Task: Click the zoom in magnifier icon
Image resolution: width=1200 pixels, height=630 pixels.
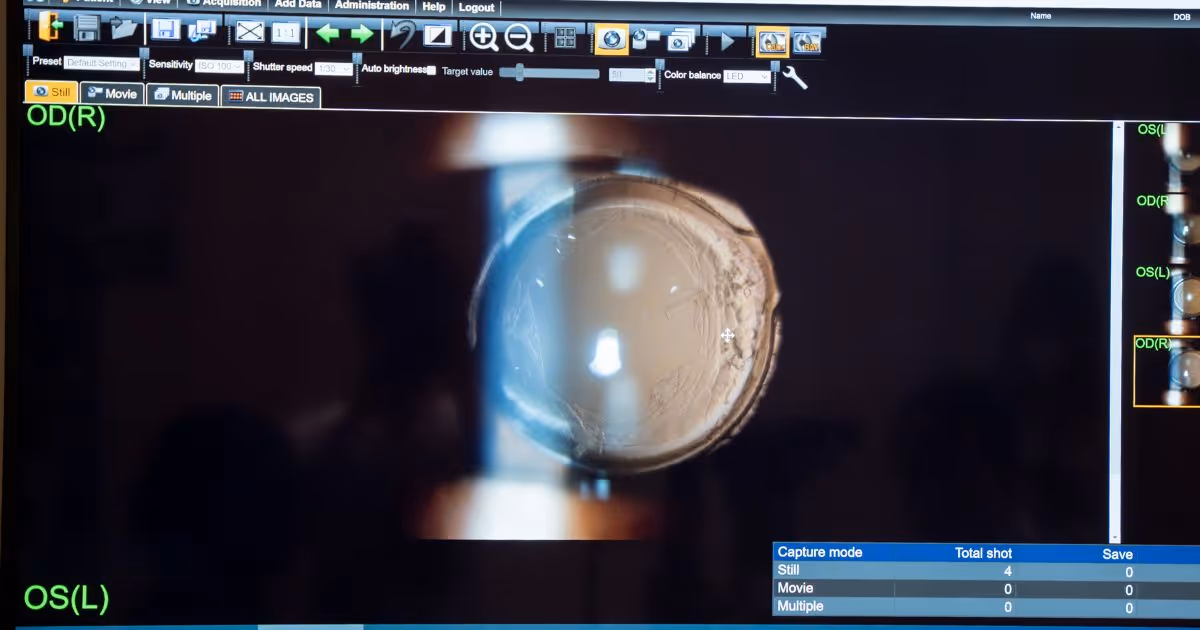Action: click(x=484, y=38)
